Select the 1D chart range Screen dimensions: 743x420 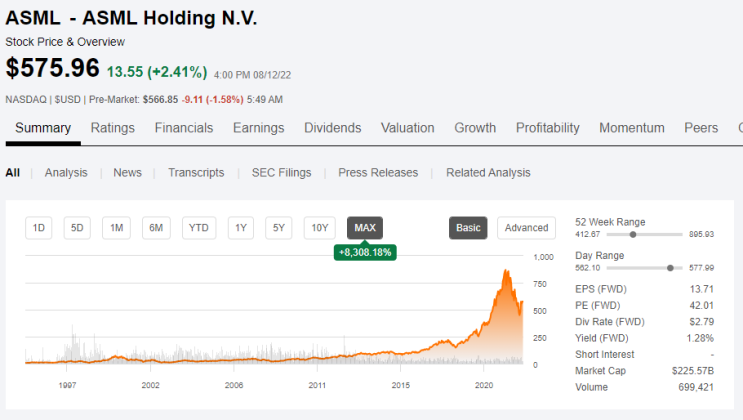coord(38,228)
